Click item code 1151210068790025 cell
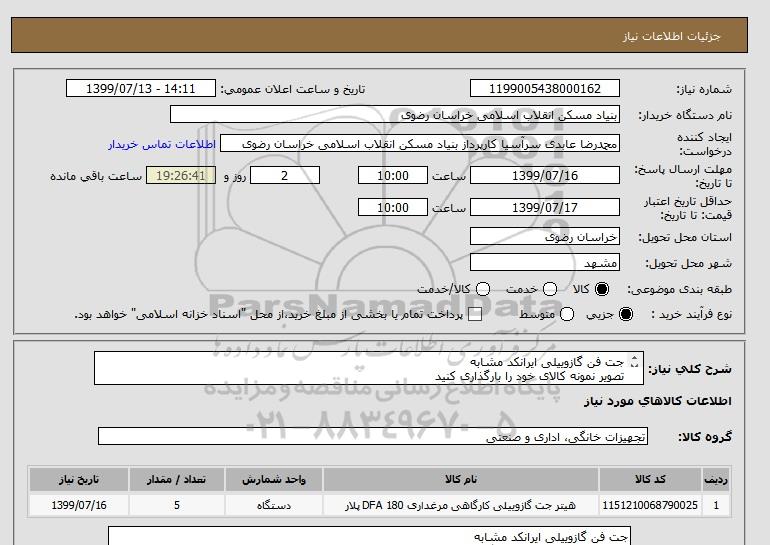Image resolution: width=770 pixels, height=545 pixels. [650, 505]
